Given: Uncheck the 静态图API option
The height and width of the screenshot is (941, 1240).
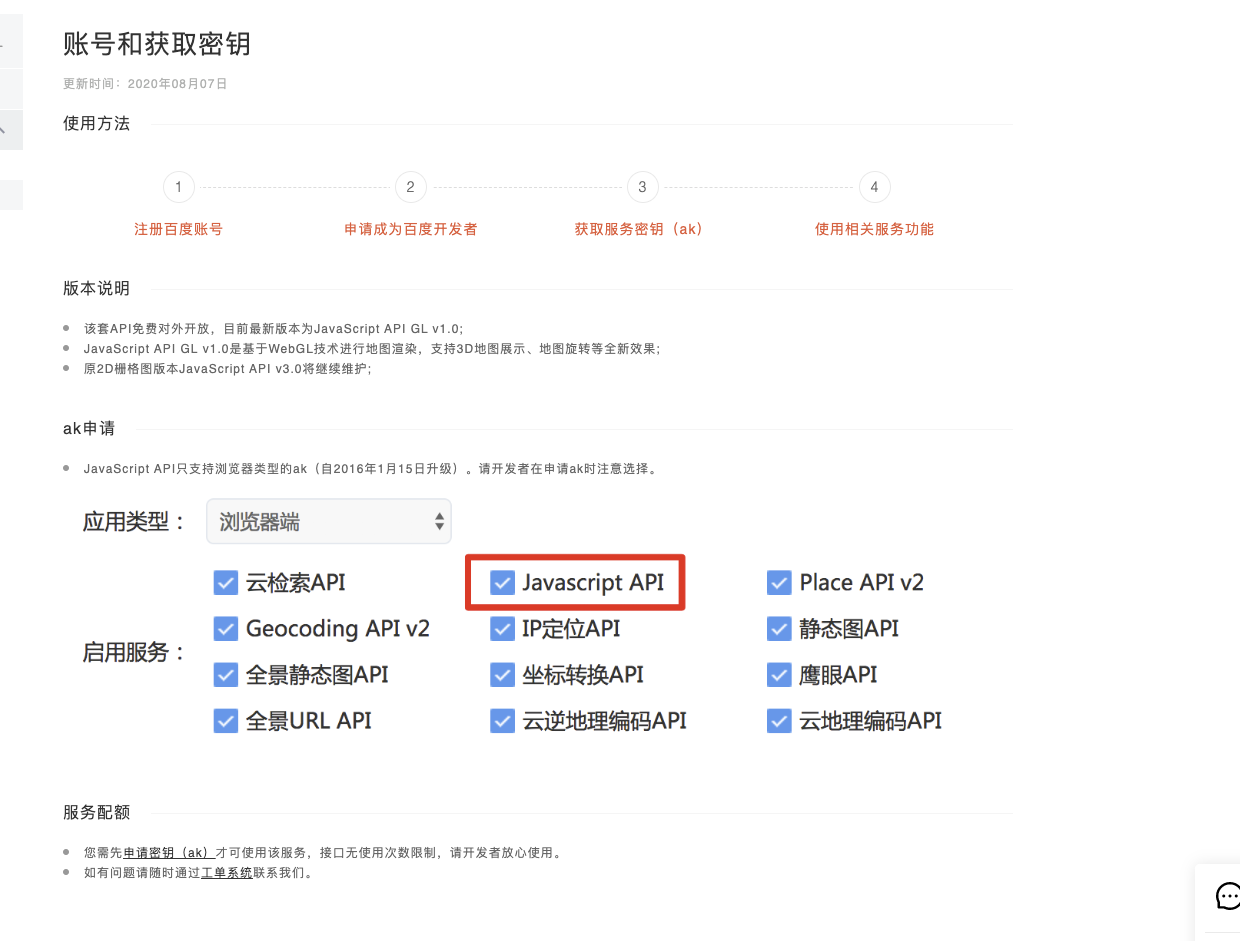Looking at the screenshot, I should [779, 628].
